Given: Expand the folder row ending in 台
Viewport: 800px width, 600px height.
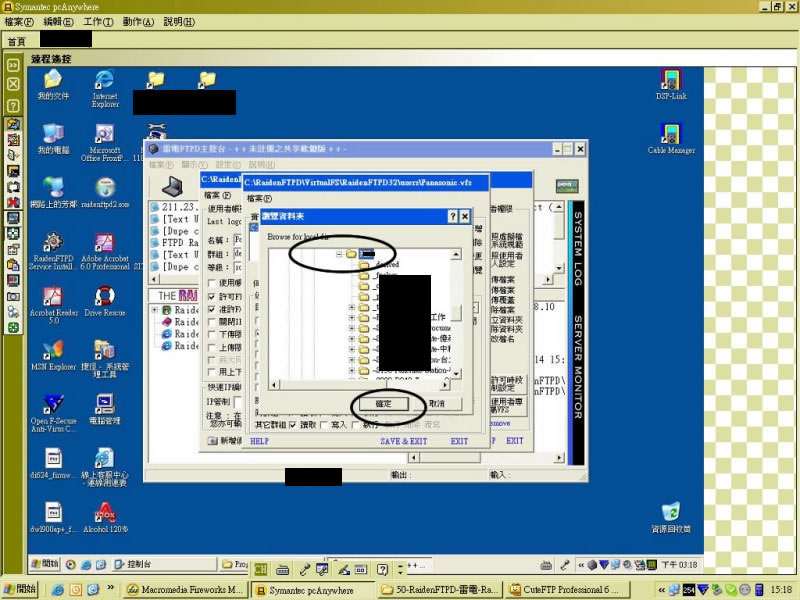Looking at the screenshot, I should pyautogui.click(x=352, y=360).
